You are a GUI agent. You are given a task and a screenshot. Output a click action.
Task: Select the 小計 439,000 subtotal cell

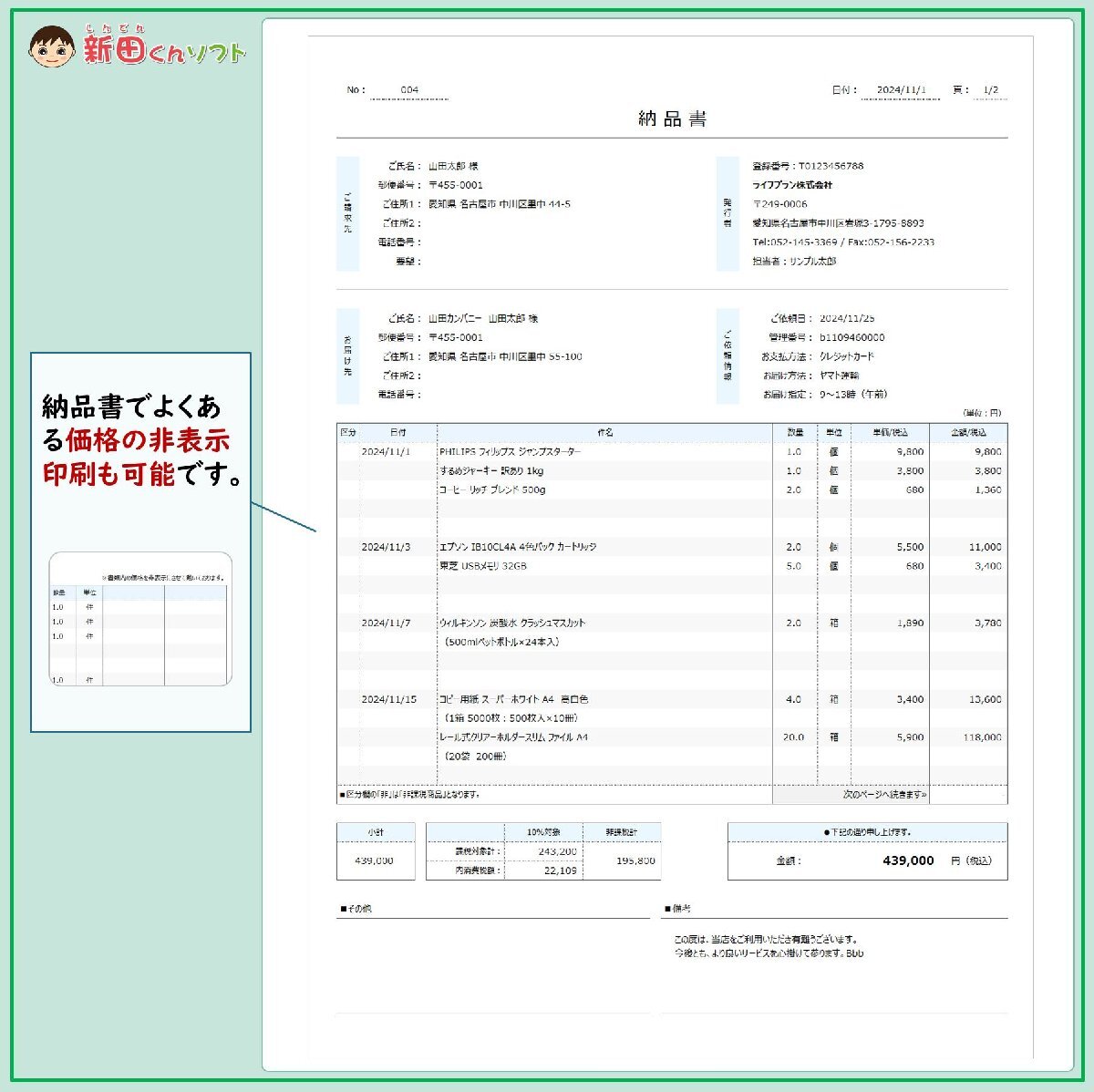(377, 860)
